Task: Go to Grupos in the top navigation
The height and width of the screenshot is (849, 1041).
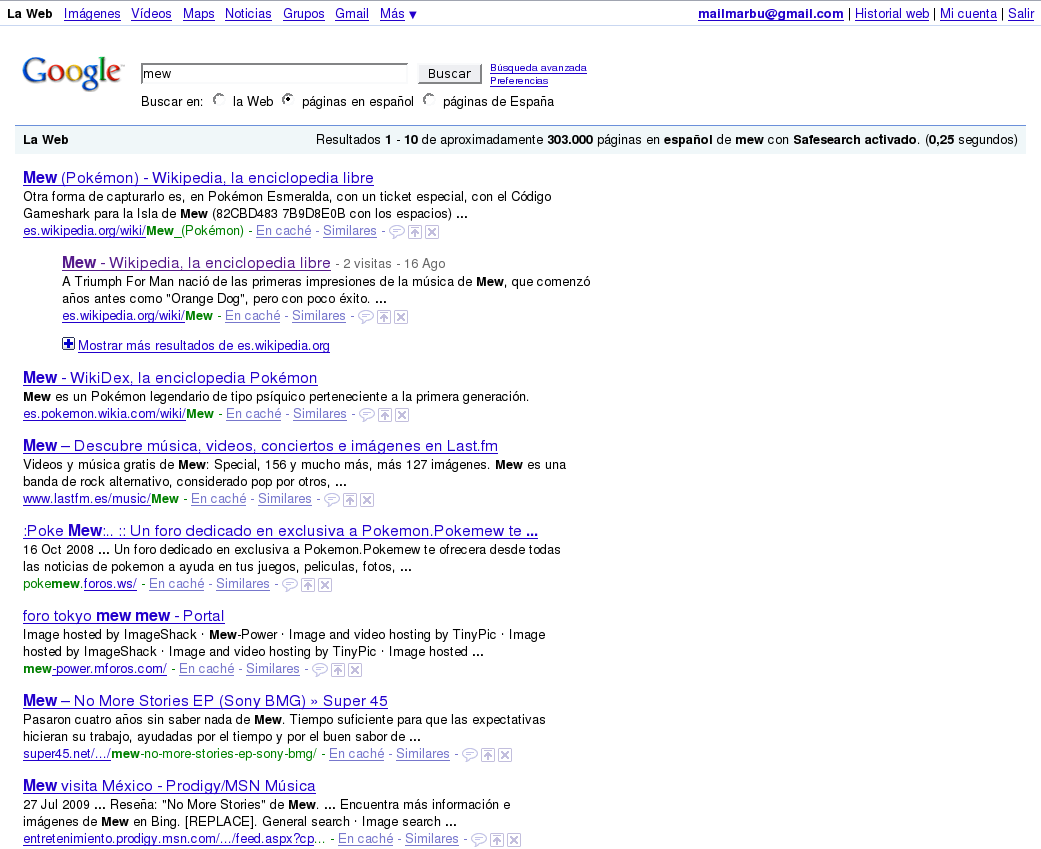Action: pos(303,14)
